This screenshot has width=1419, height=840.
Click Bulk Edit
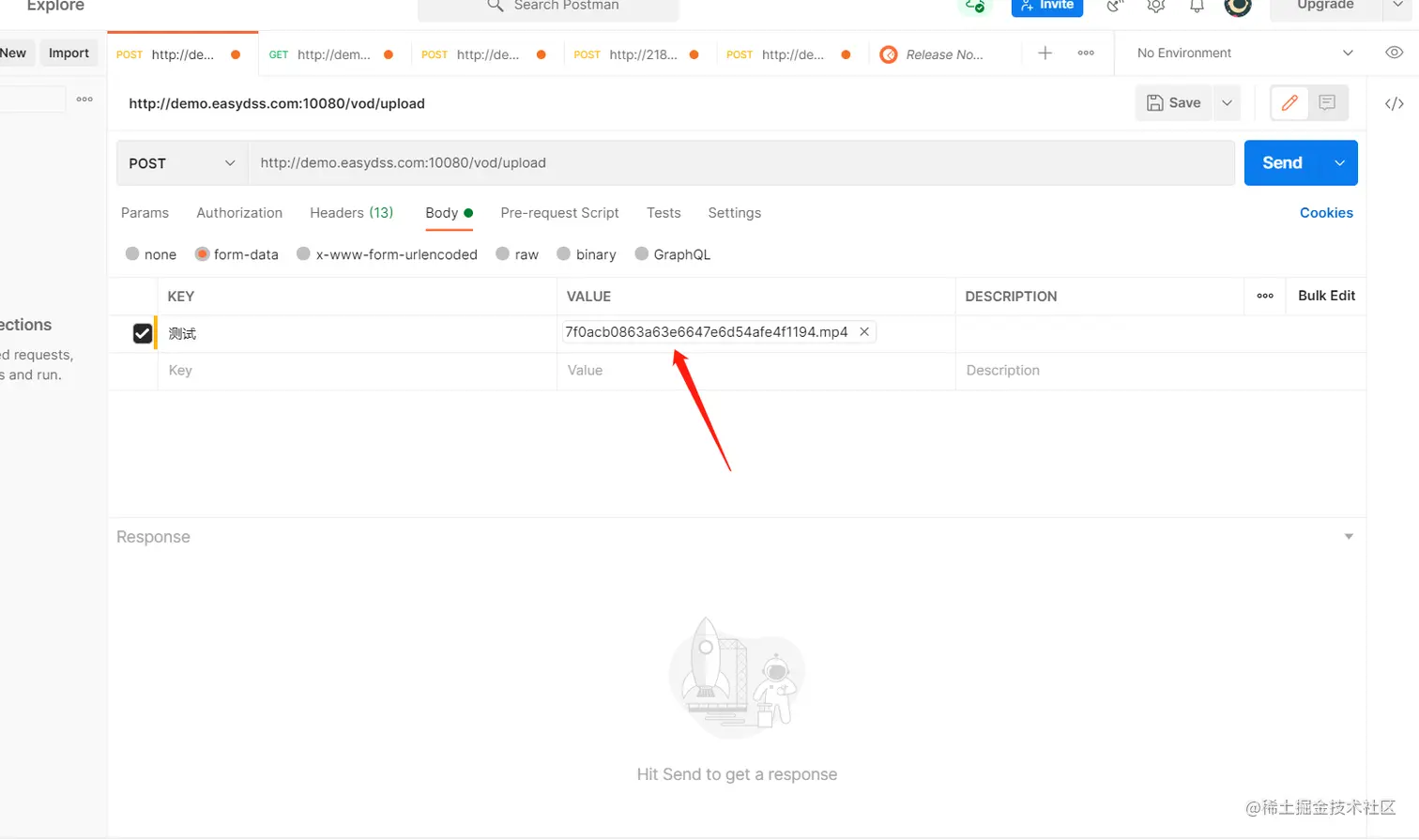1326,296
